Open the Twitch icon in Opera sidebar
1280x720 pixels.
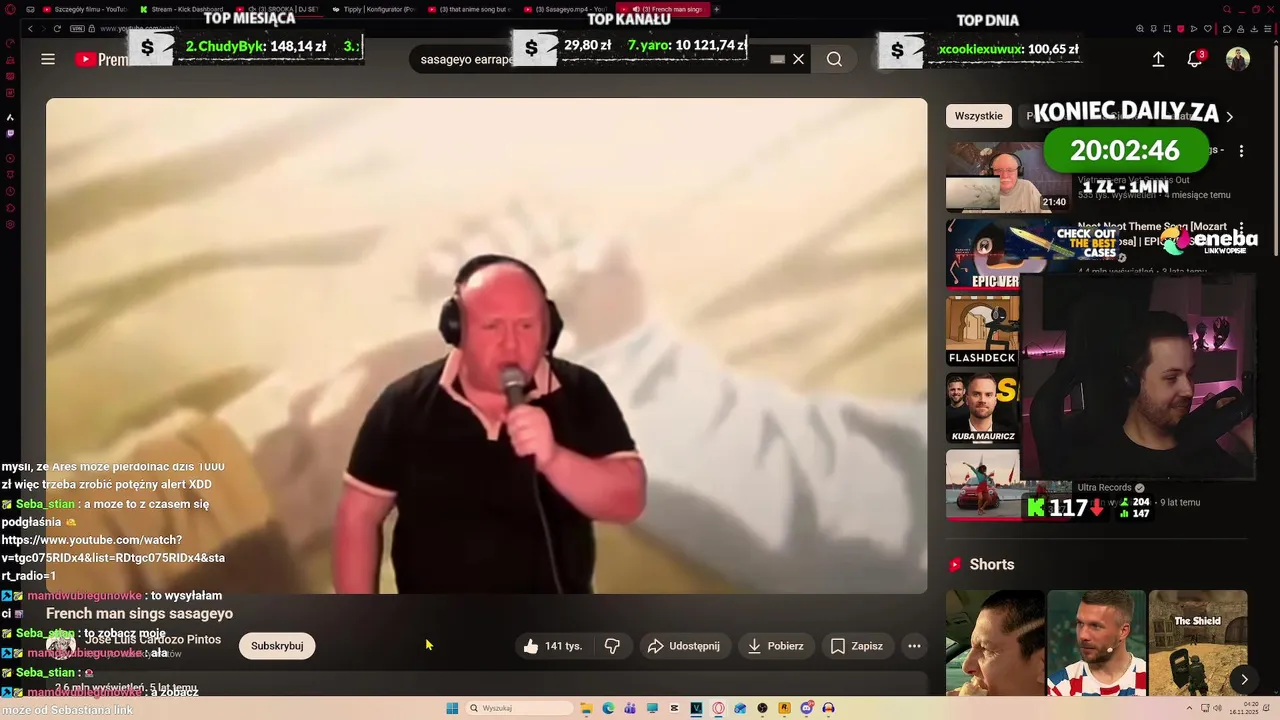coord(10,133)
